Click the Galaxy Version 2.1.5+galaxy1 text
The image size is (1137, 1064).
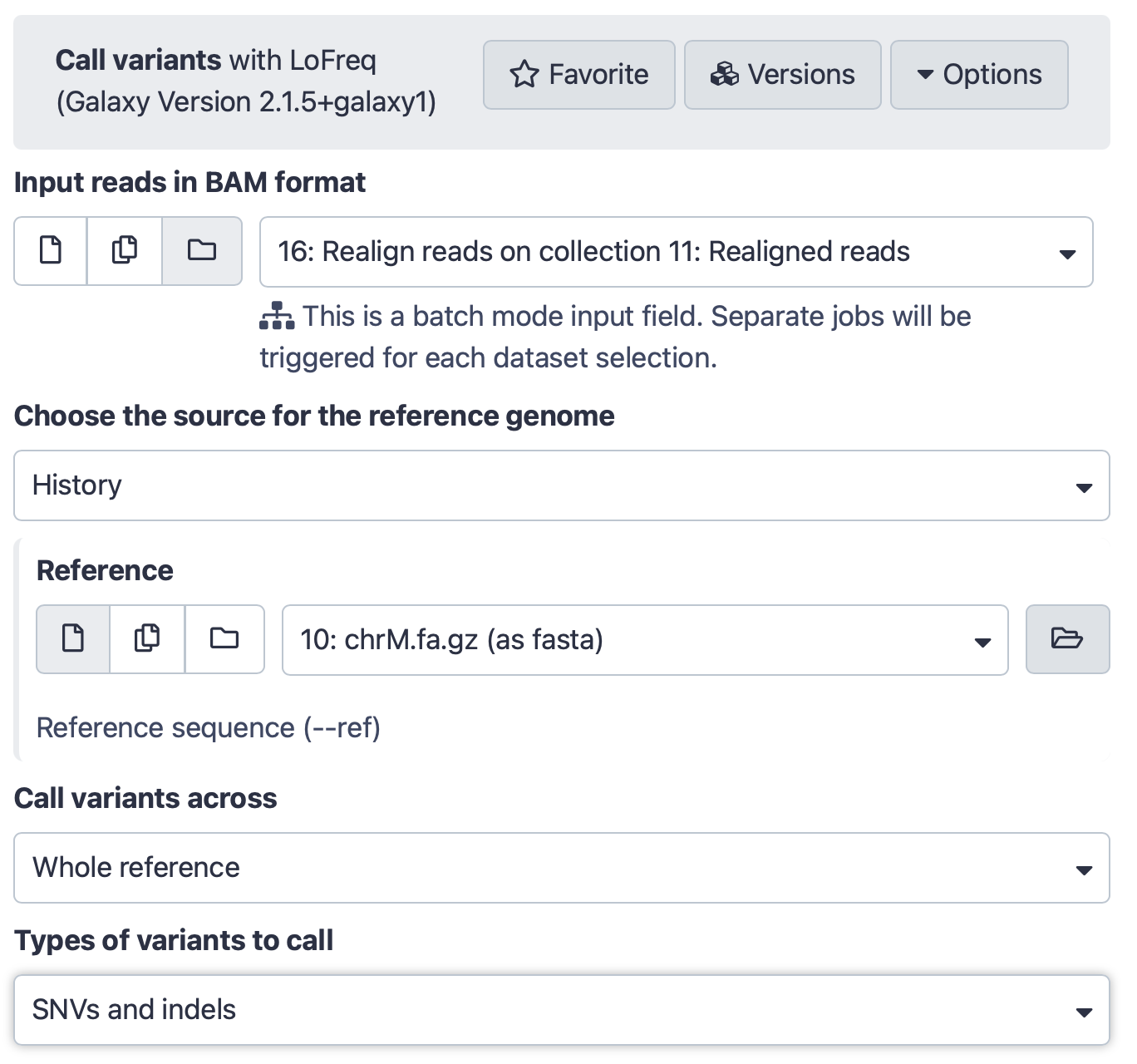tap(246, 101)
